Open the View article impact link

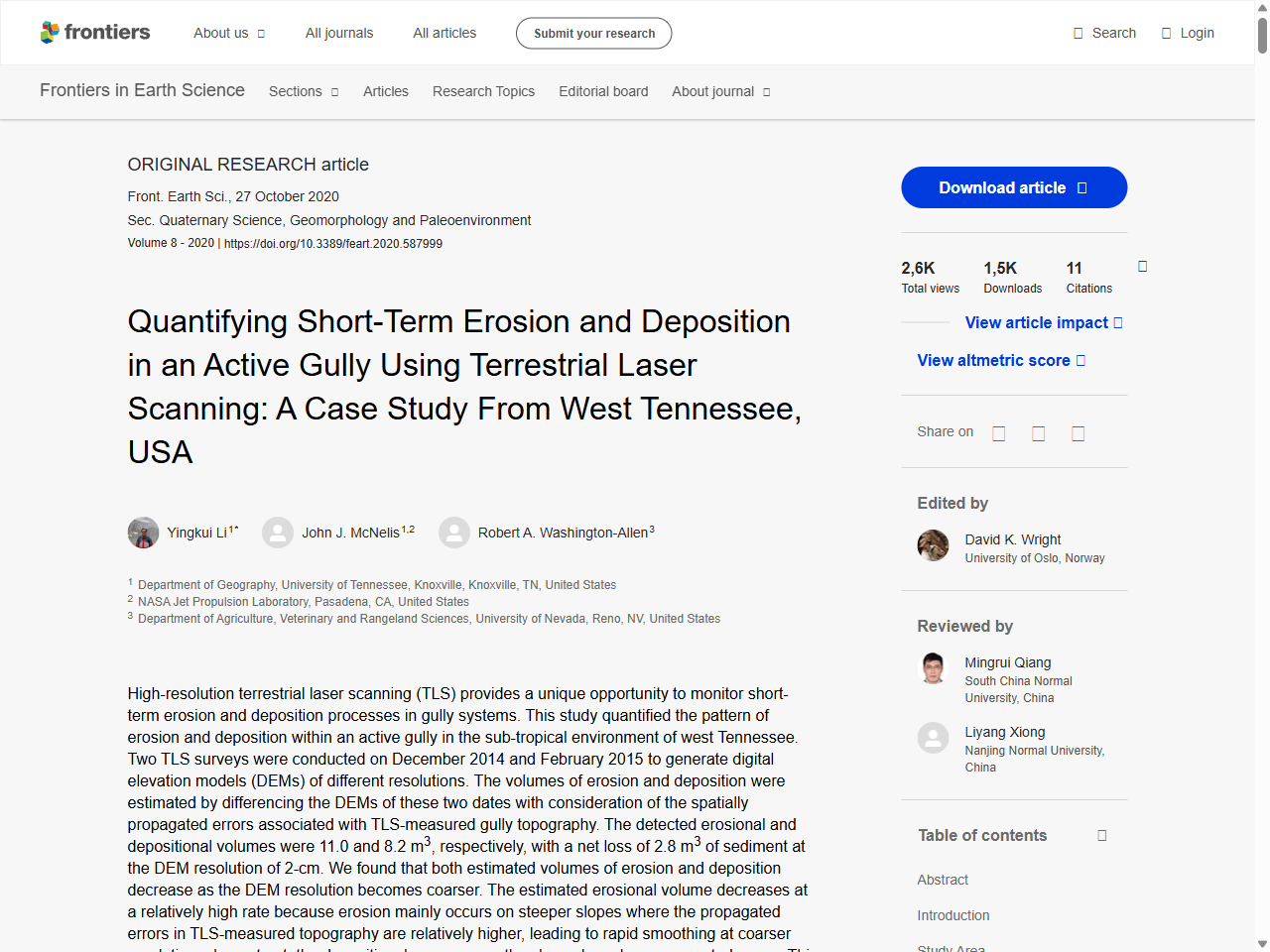tap(1038, 322)
